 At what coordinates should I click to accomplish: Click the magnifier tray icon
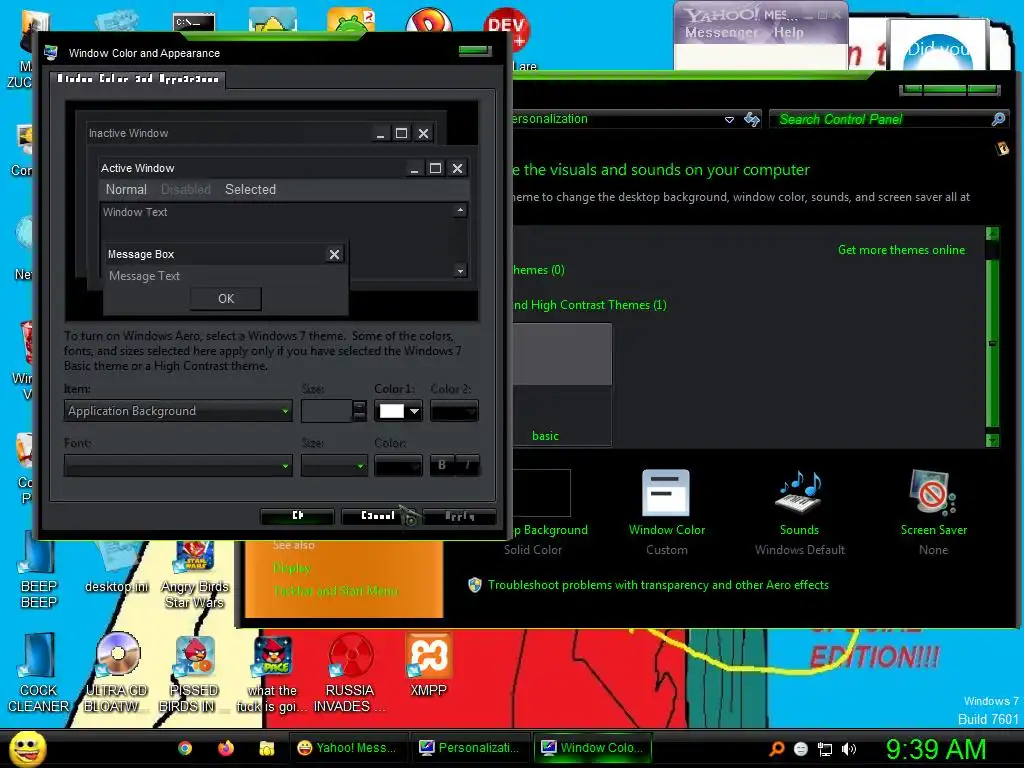pyautogui.click(x=776, y=749)
